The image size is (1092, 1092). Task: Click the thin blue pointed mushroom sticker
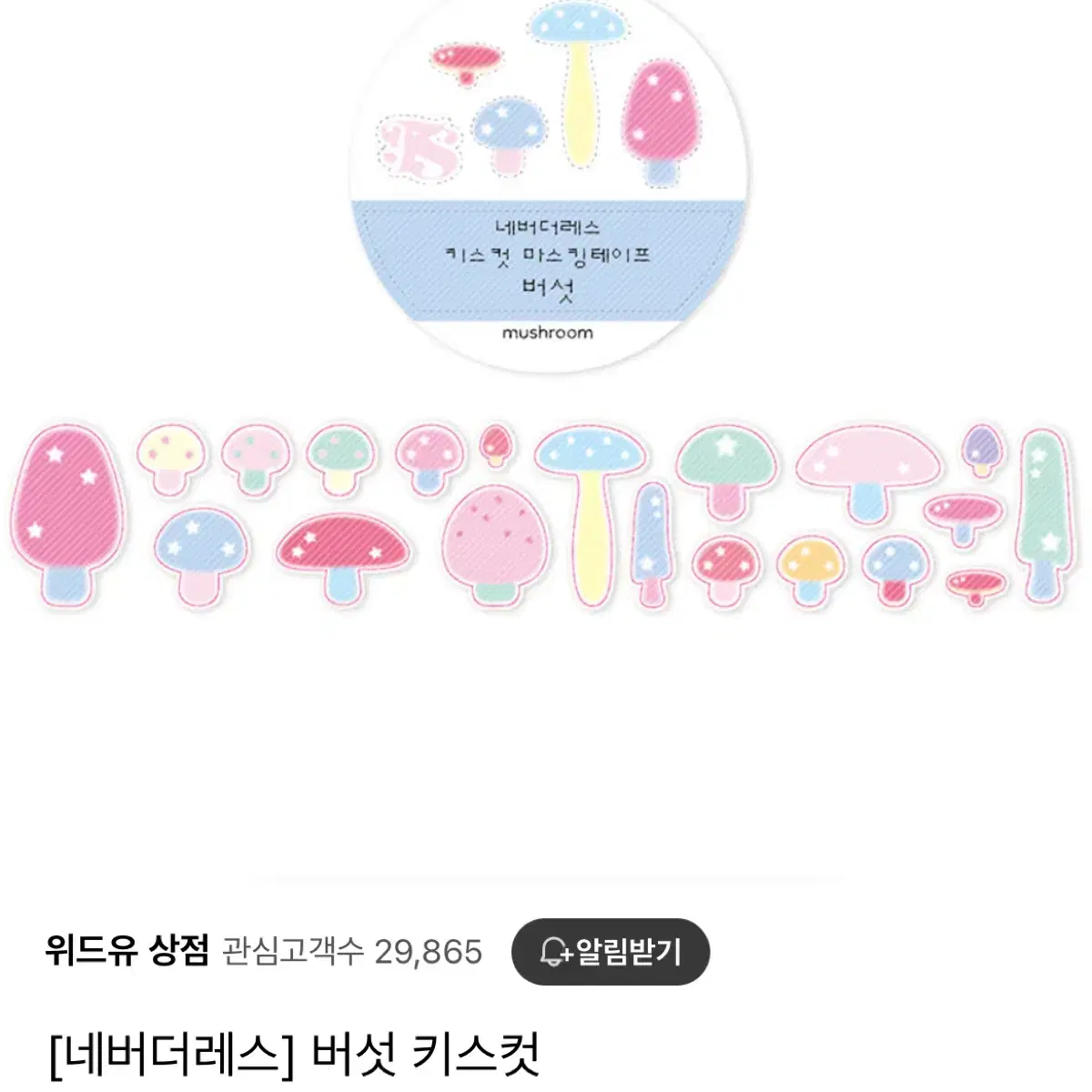pos(651,544)
